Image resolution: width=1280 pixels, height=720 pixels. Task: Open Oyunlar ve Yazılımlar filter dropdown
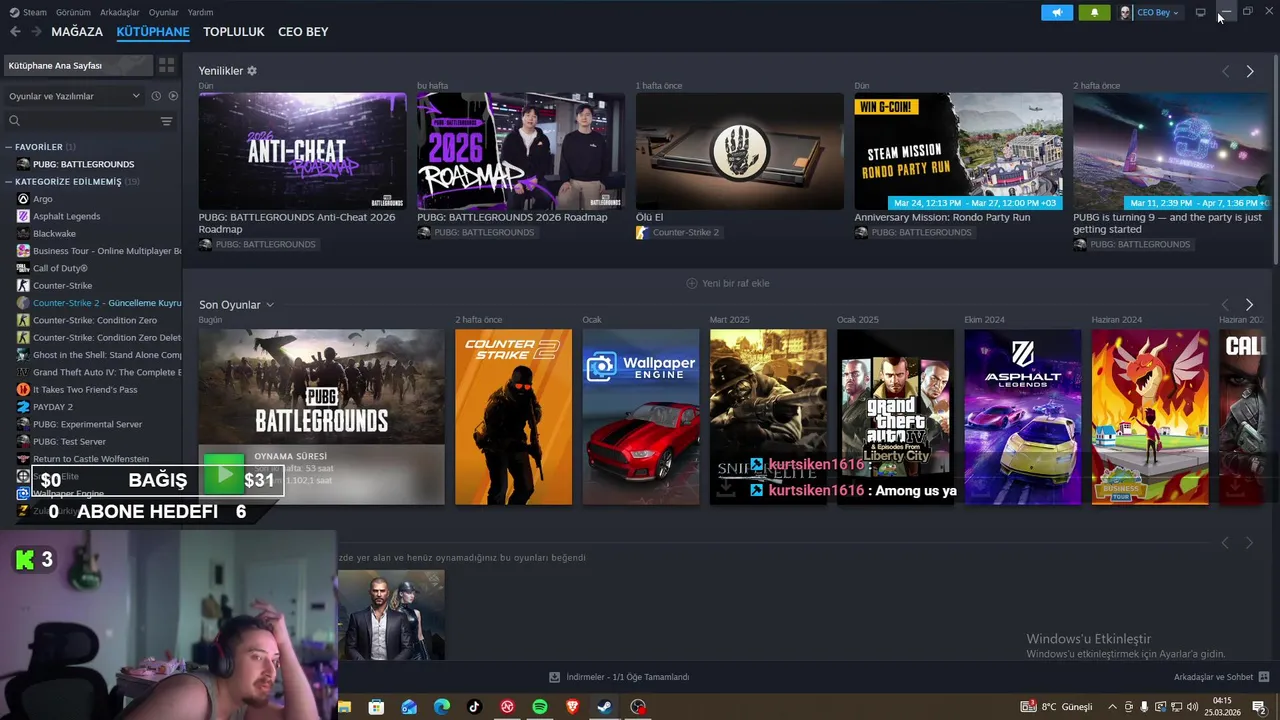(x=74, y=96)
